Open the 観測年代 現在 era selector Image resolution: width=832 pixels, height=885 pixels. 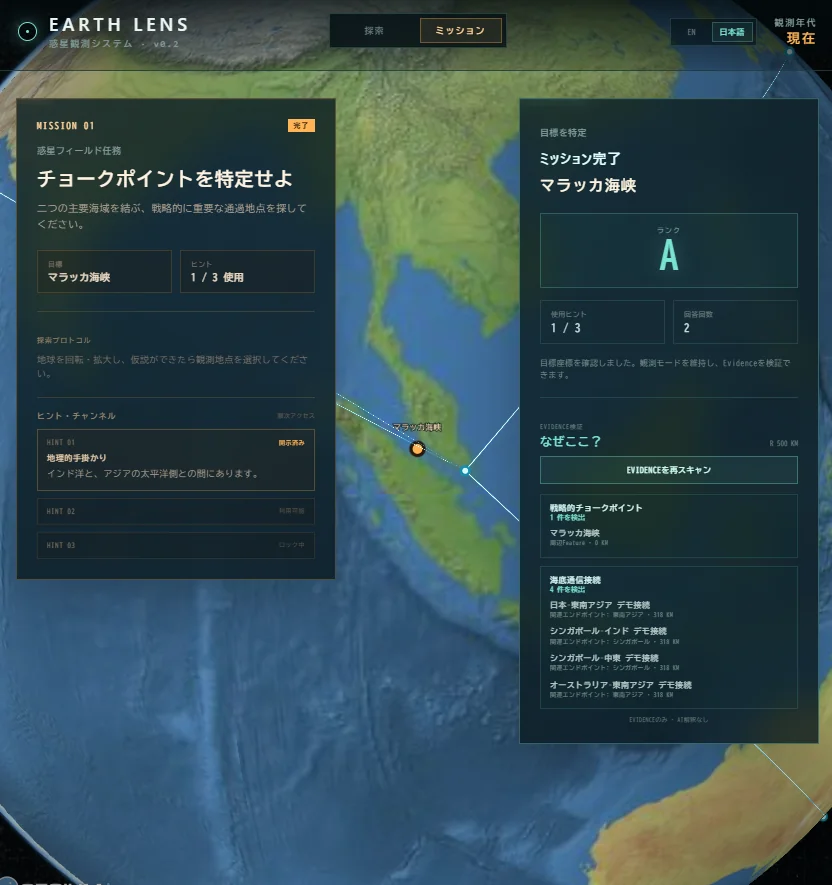795,31
